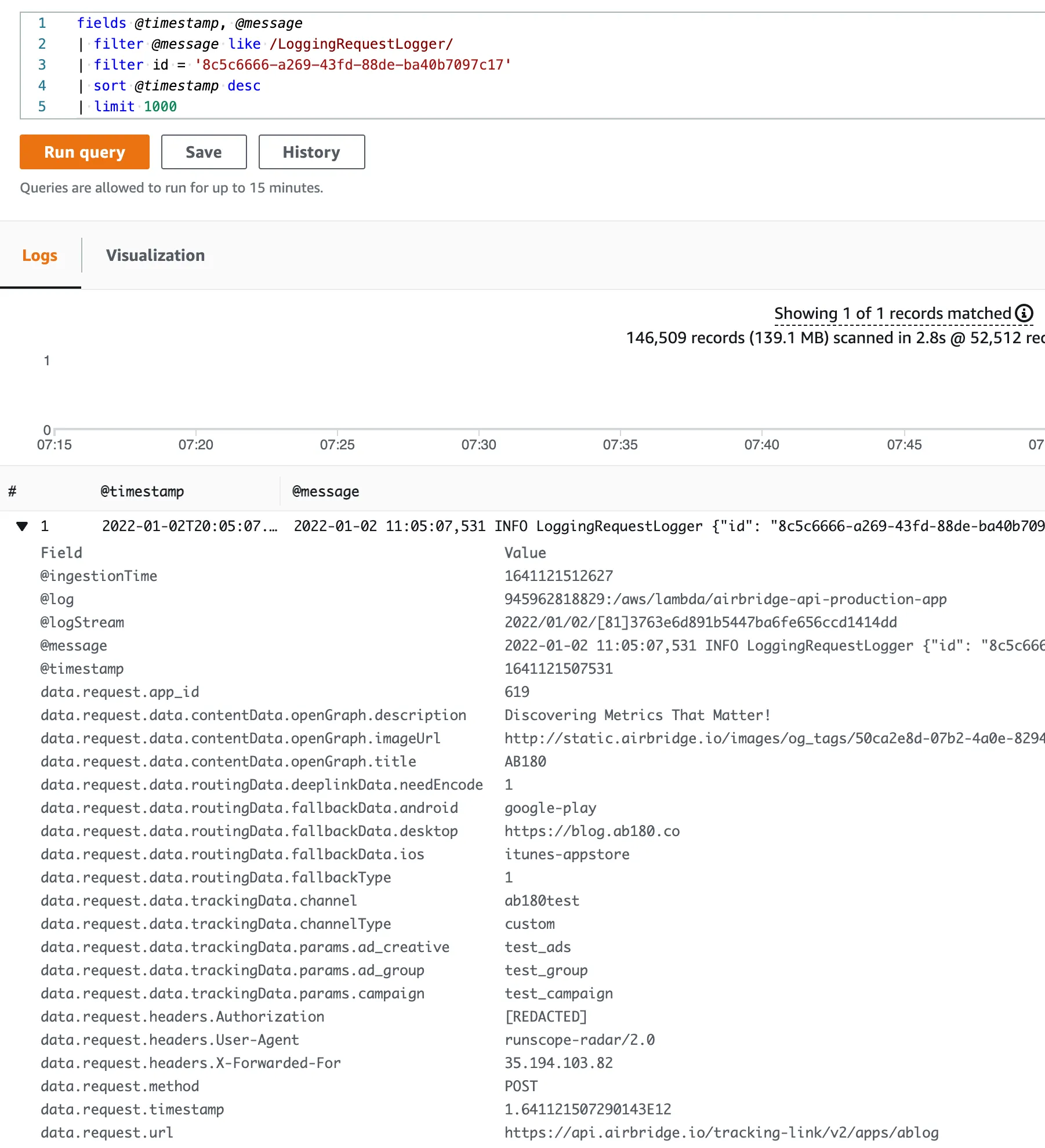This screenshot has width=1045, height=1148.
Task: Click the @logStream value 2022/01/02/[81]3763e6d...
Action: pos(701,622)
